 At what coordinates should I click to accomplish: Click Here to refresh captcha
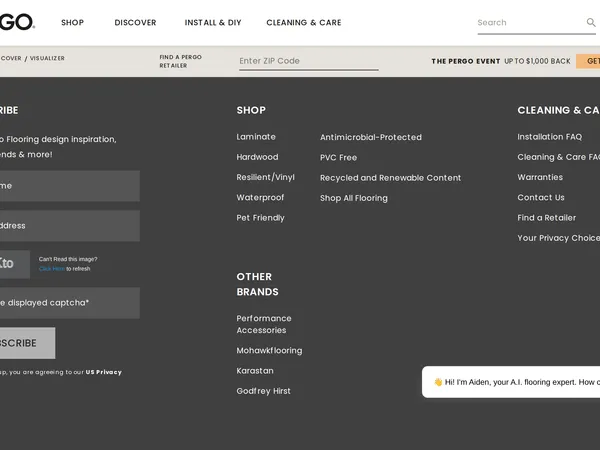(52, 269)
